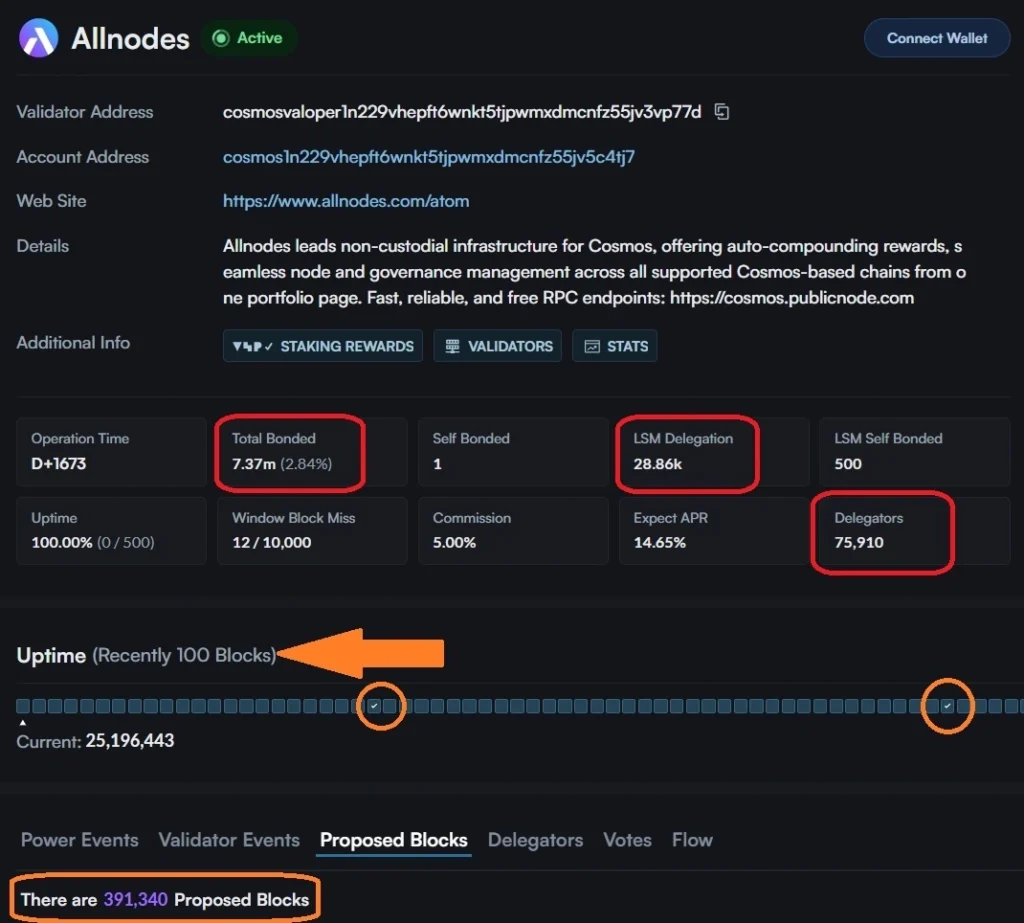Image resolution: width=1024 pixels, height=923 pixels.
Task: Open the Staking Rewards info badge
Action: click(323, 346)
